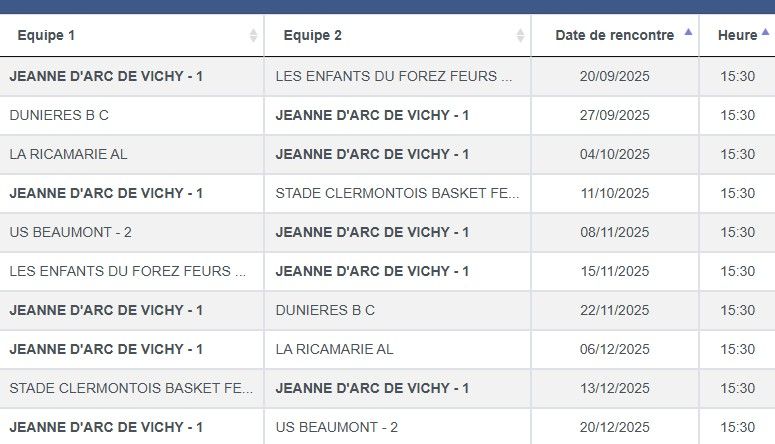
Task: Select US BEAUMONT - 2 in Equipe 2 column
Action: point(337,427)
